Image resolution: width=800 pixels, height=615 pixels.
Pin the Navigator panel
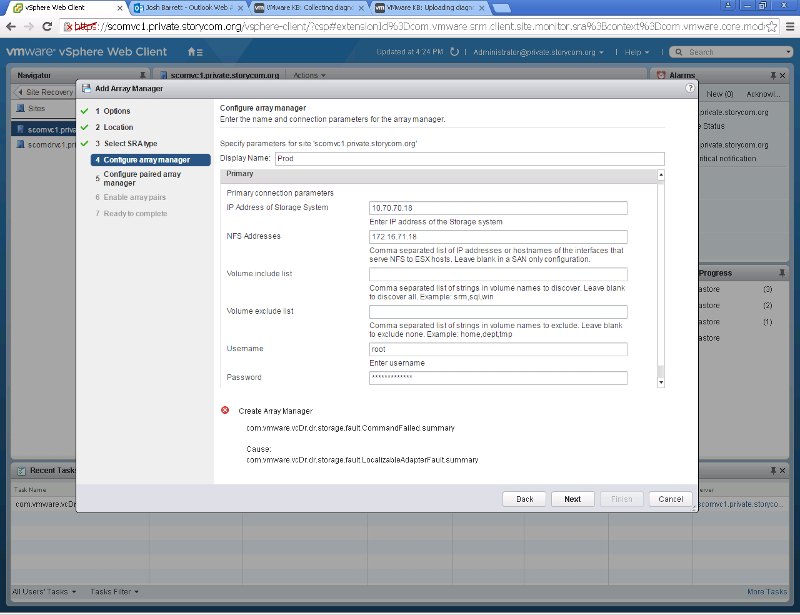click(x=142, y=75)
